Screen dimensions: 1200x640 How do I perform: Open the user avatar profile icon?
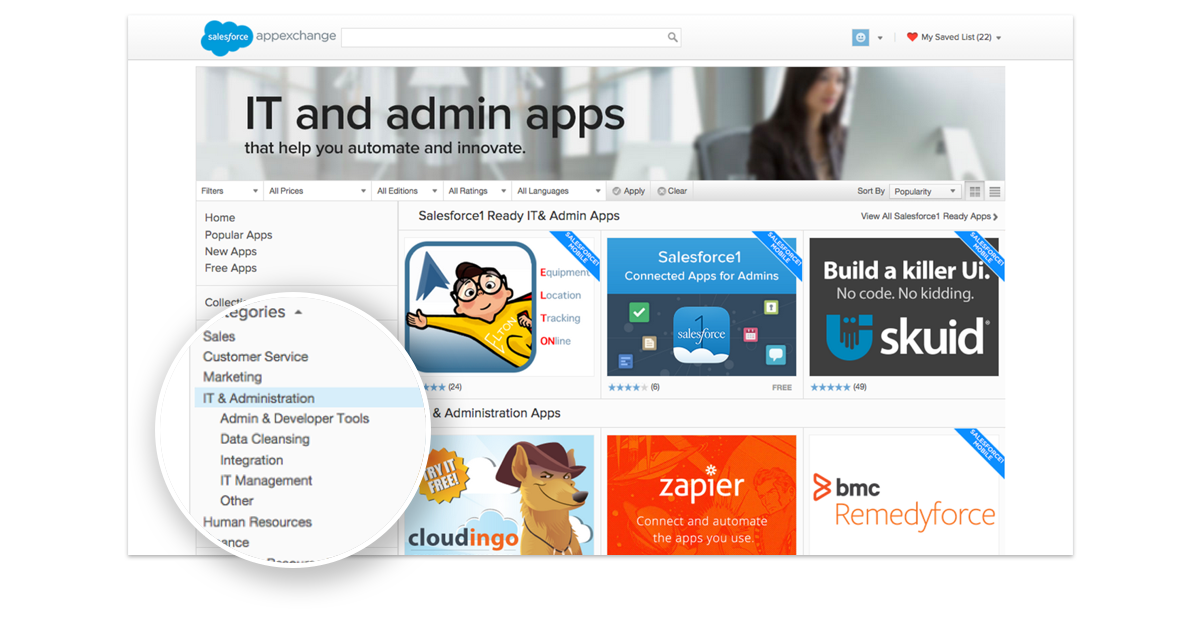point(860,38)
